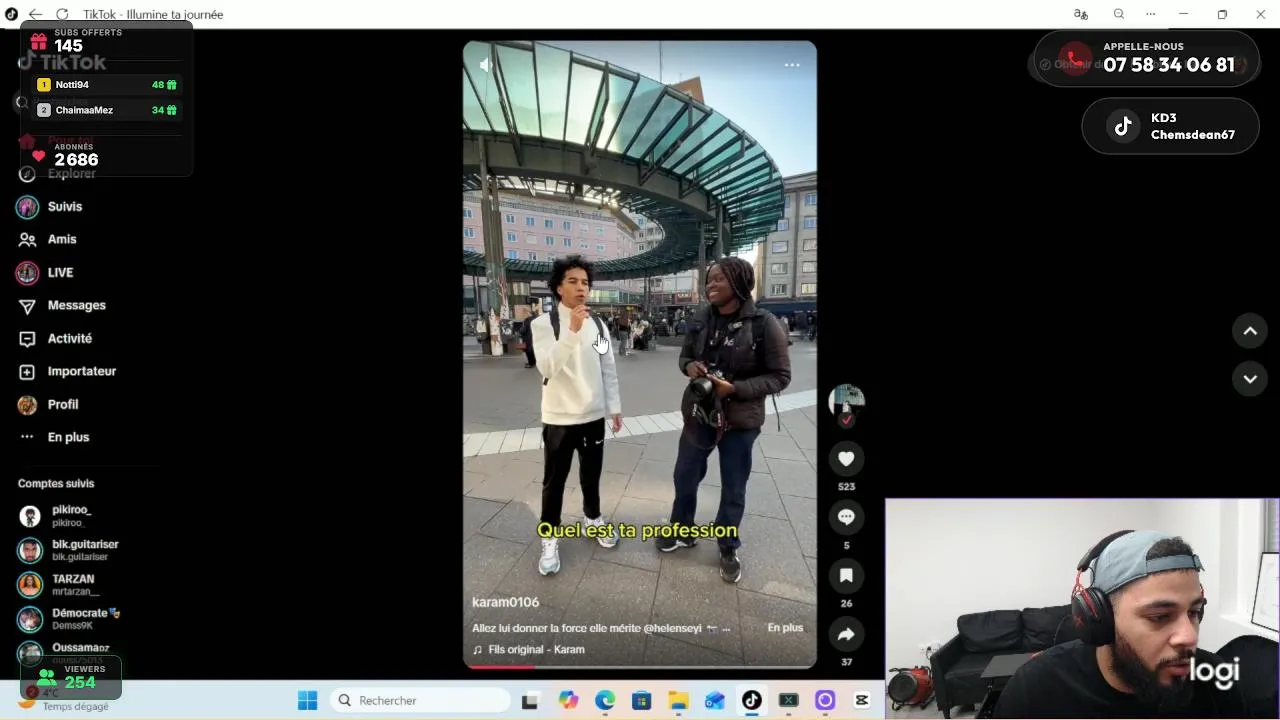
Task: Open Task View on the taskbar
Action: click(530, 700)
